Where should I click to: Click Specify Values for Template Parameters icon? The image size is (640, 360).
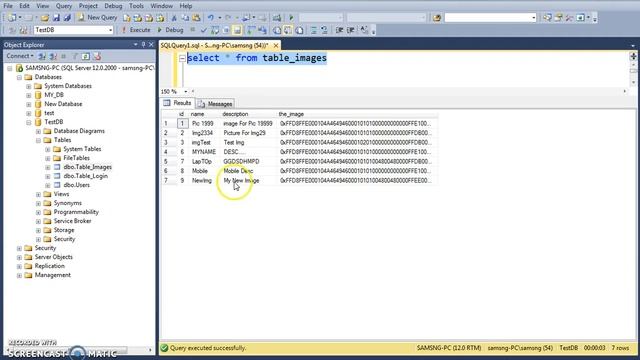(364, 30)
